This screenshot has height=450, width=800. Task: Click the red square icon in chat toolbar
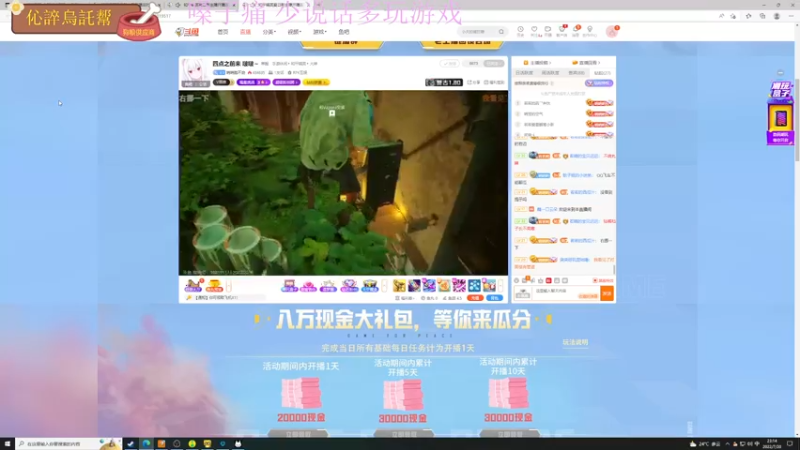pyautogui.click(x=548, y=281)
